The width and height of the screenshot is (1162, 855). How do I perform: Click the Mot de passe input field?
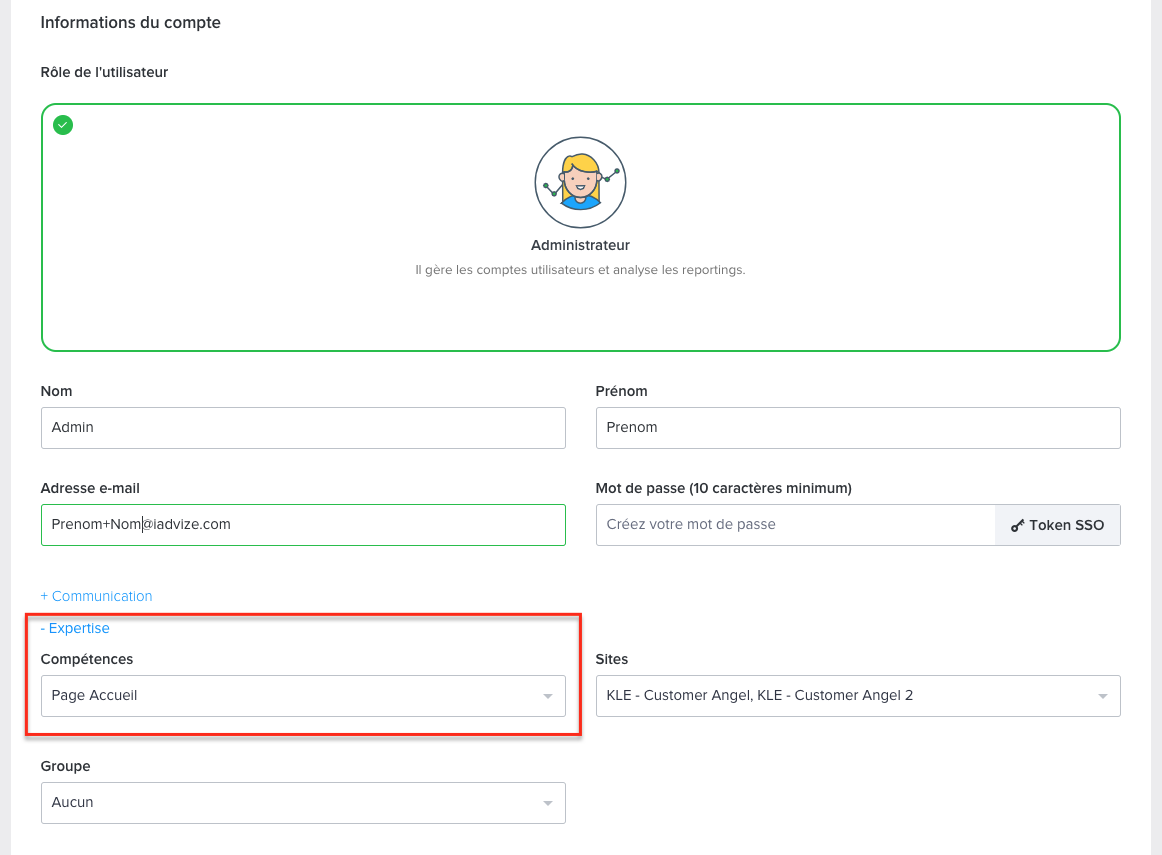[795, 525]
